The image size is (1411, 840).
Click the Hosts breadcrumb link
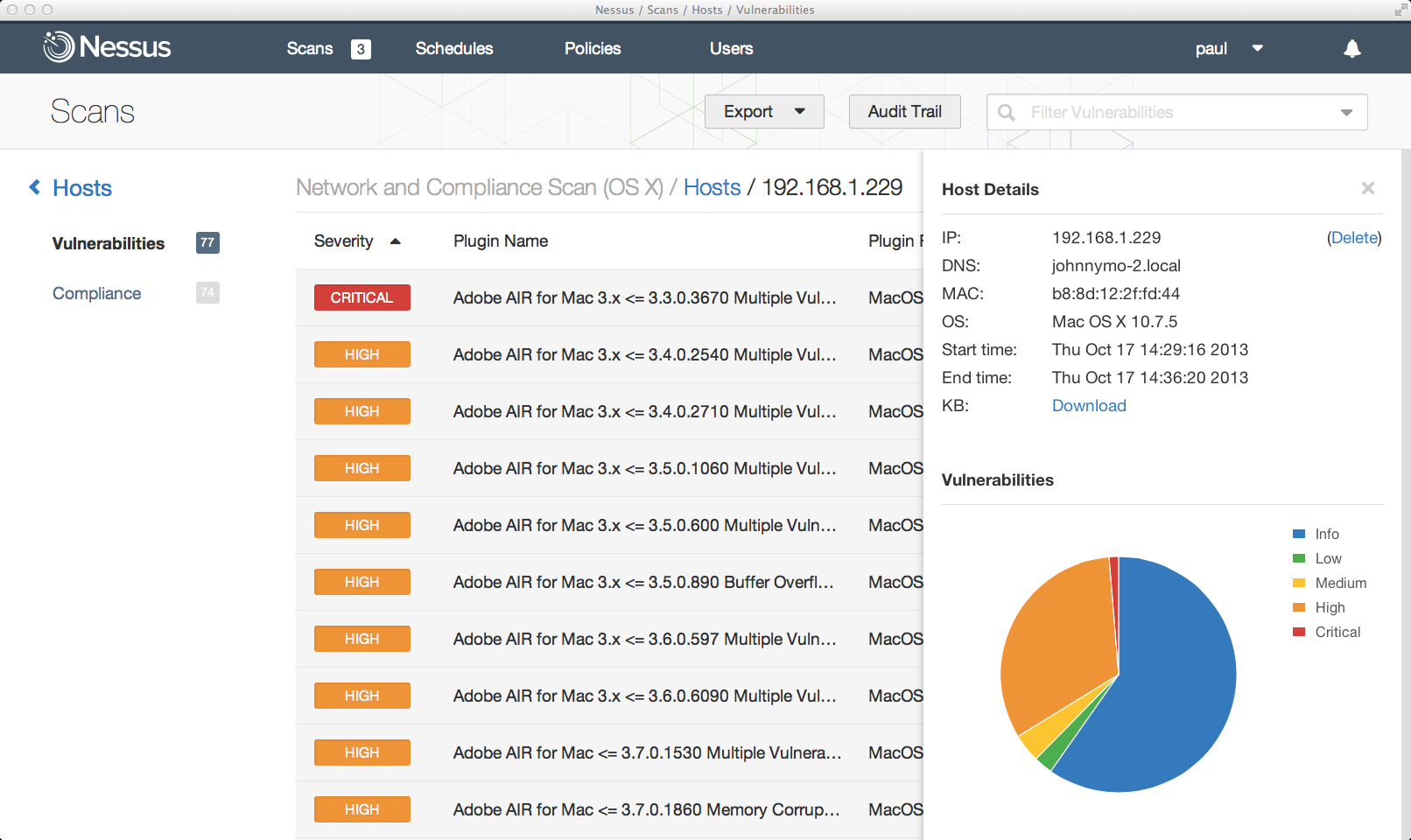click(x=713, y=187)
